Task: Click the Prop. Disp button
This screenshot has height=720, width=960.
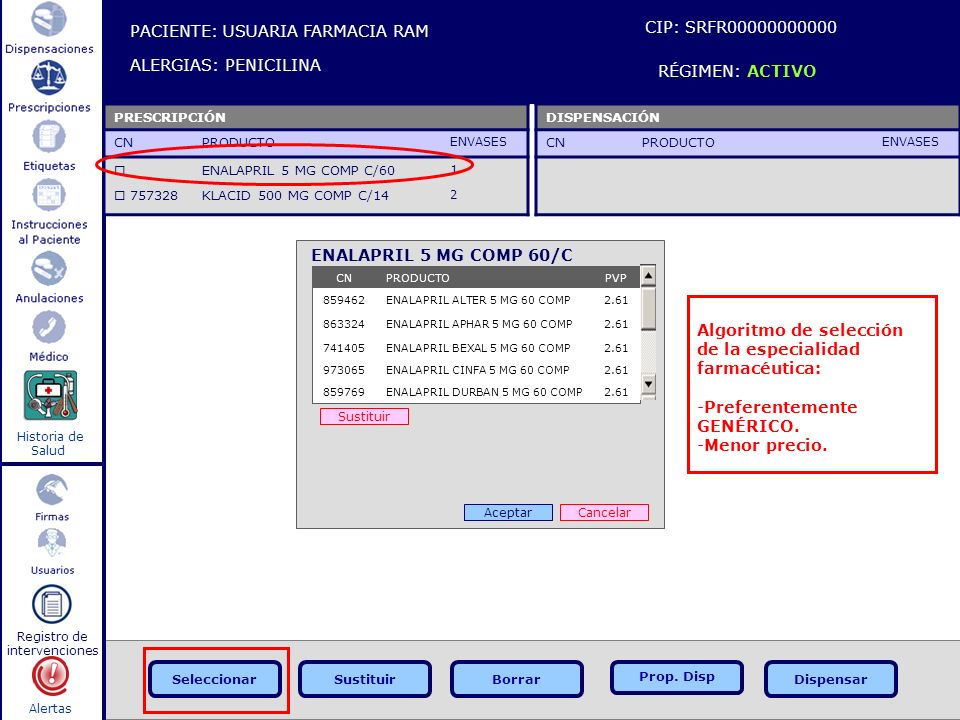Action: (x=677, y=677)
